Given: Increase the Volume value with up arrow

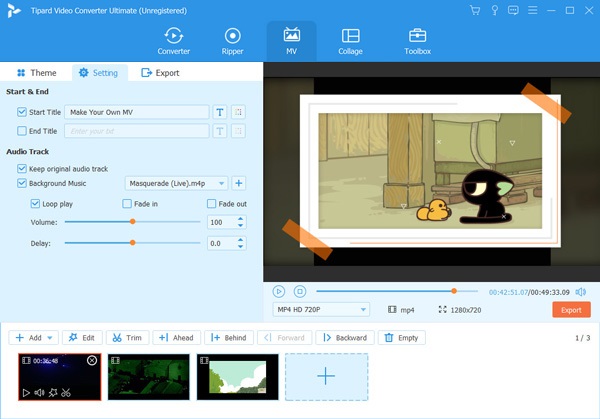Looking at the screenshot, I should coord(240,219).
